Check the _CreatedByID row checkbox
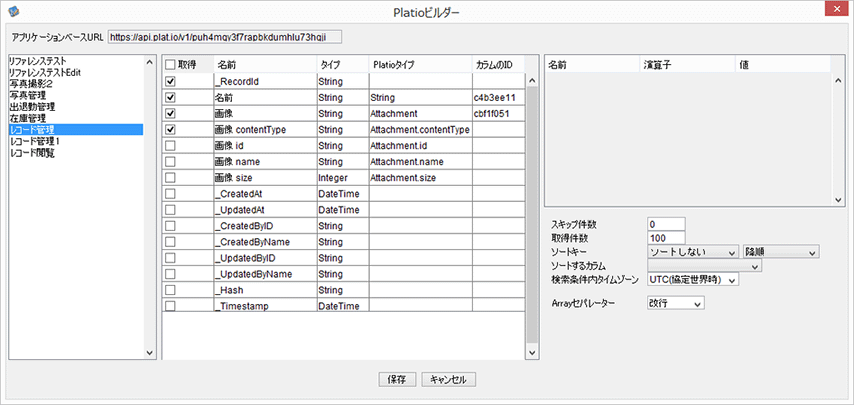 click(170, 226)
